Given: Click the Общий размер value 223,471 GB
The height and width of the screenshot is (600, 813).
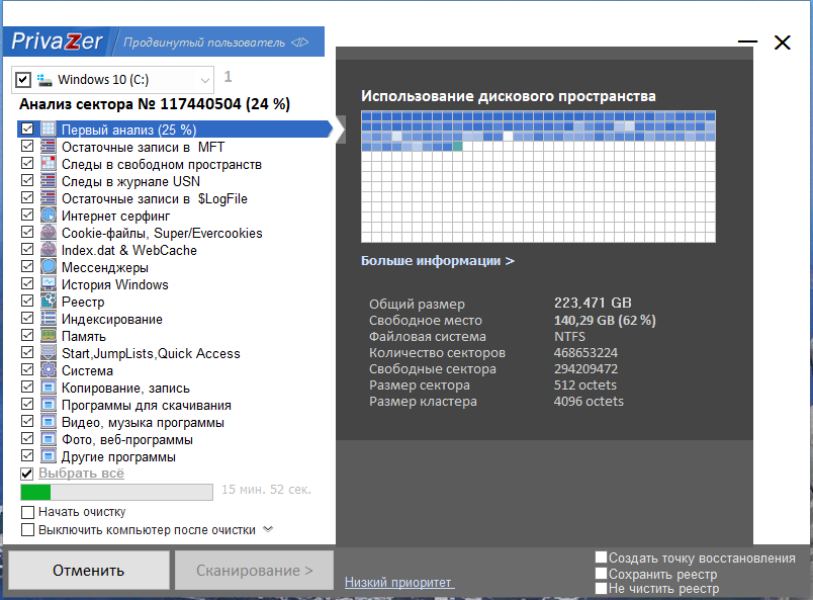Looking at the screenshot, I should point(593,303).
